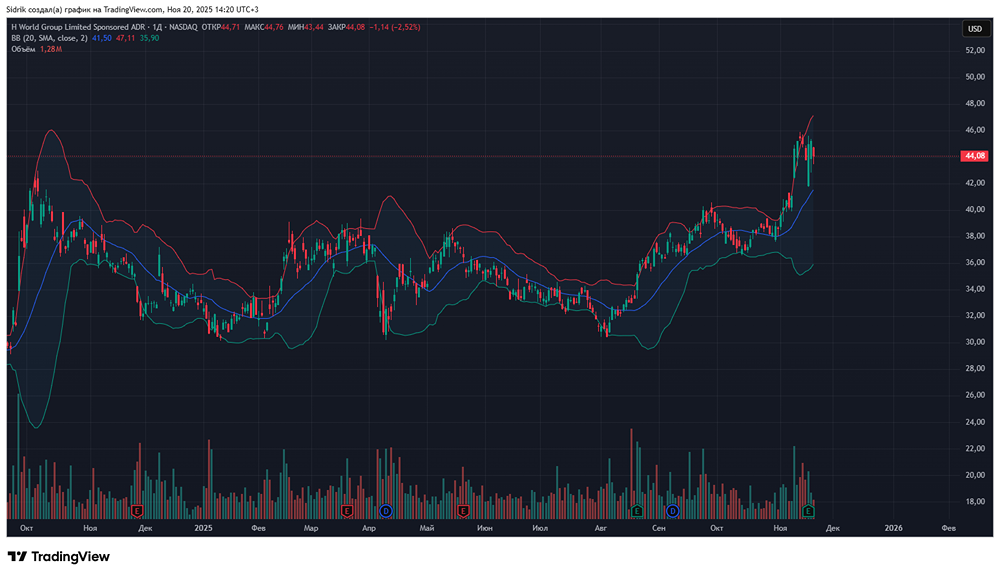Open the USD currency selector
This screenshot has width=1000, height=576.
click(973, 29)
